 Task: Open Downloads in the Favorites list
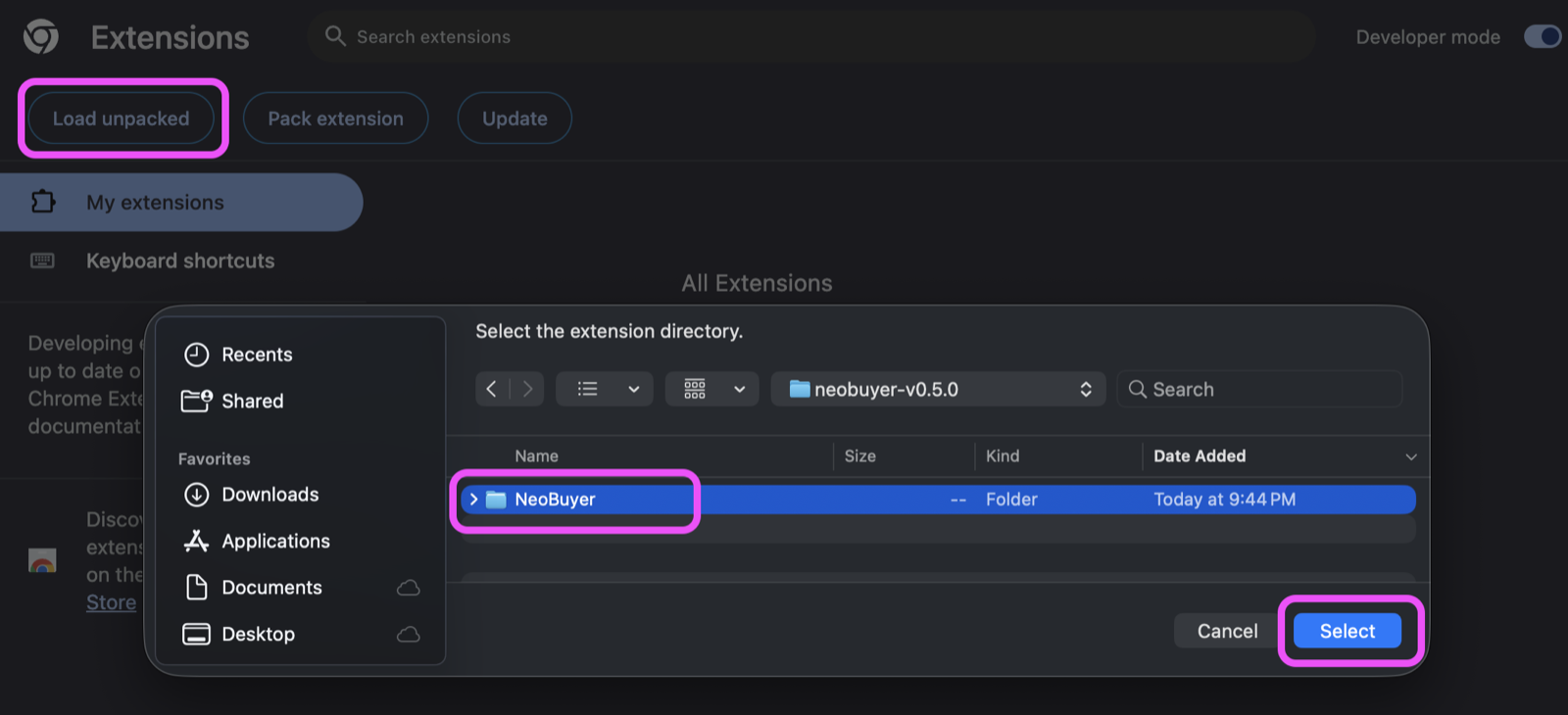[x=269, y=495]
